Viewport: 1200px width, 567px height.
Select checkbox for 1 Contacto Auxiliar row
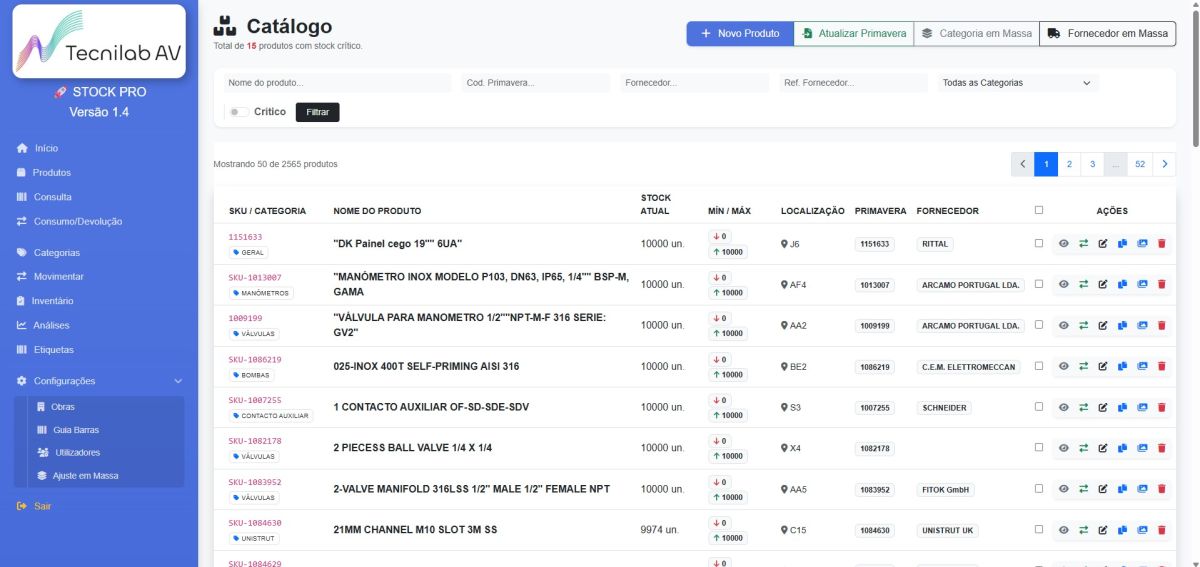pyautogui.click(x=1039, y=406)
